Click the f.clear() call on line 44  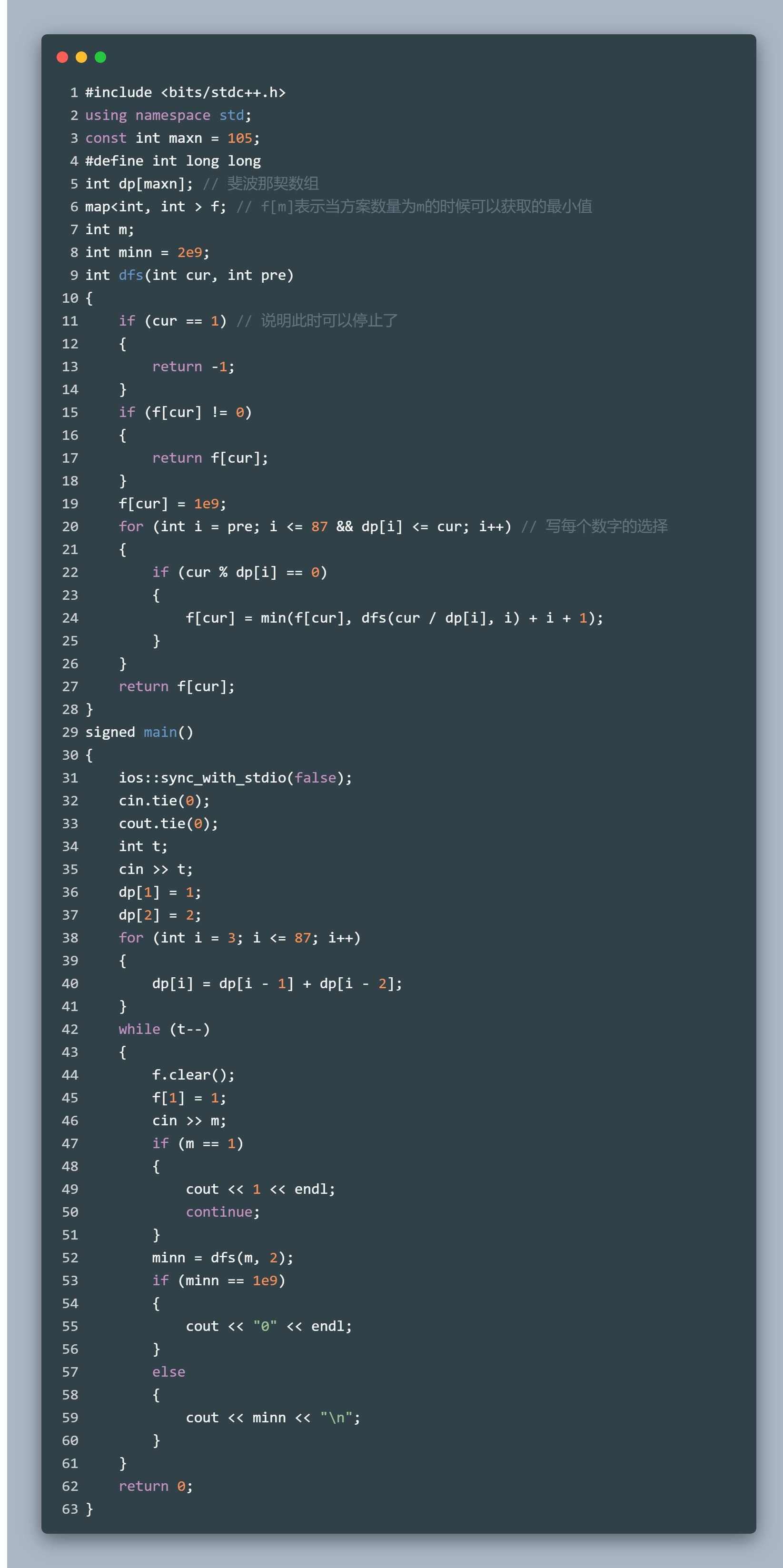pos(193,1075)
